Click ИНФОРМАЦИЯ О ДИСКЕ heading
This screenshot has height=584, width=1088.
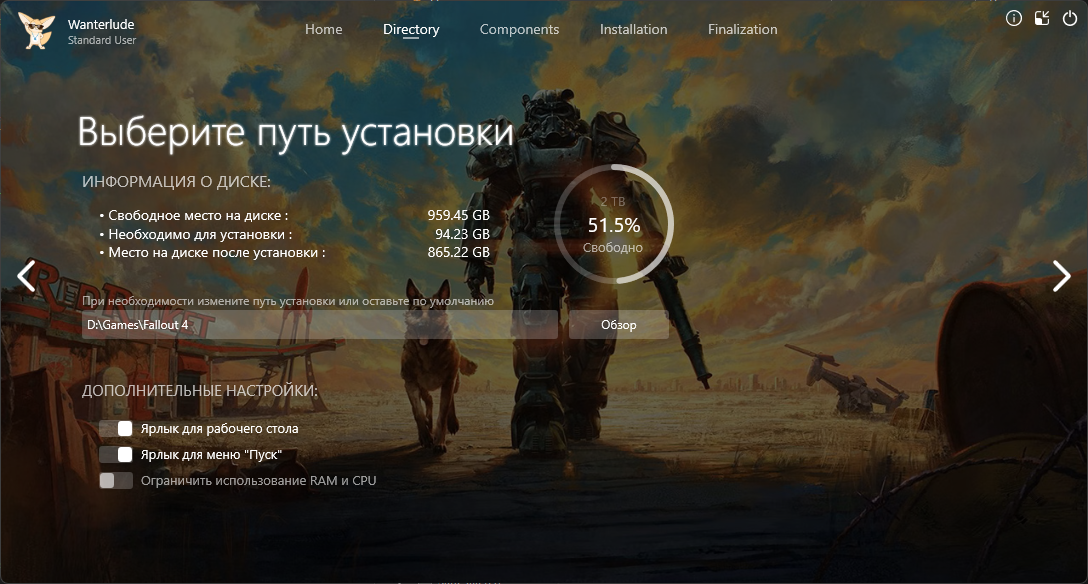coord(176,182)
